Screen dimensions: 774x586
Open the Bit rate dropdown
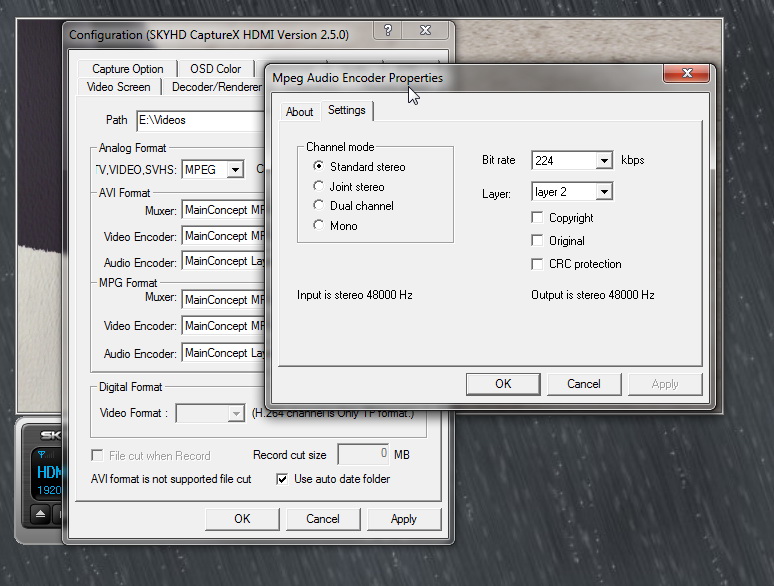(x=603, y=161)
